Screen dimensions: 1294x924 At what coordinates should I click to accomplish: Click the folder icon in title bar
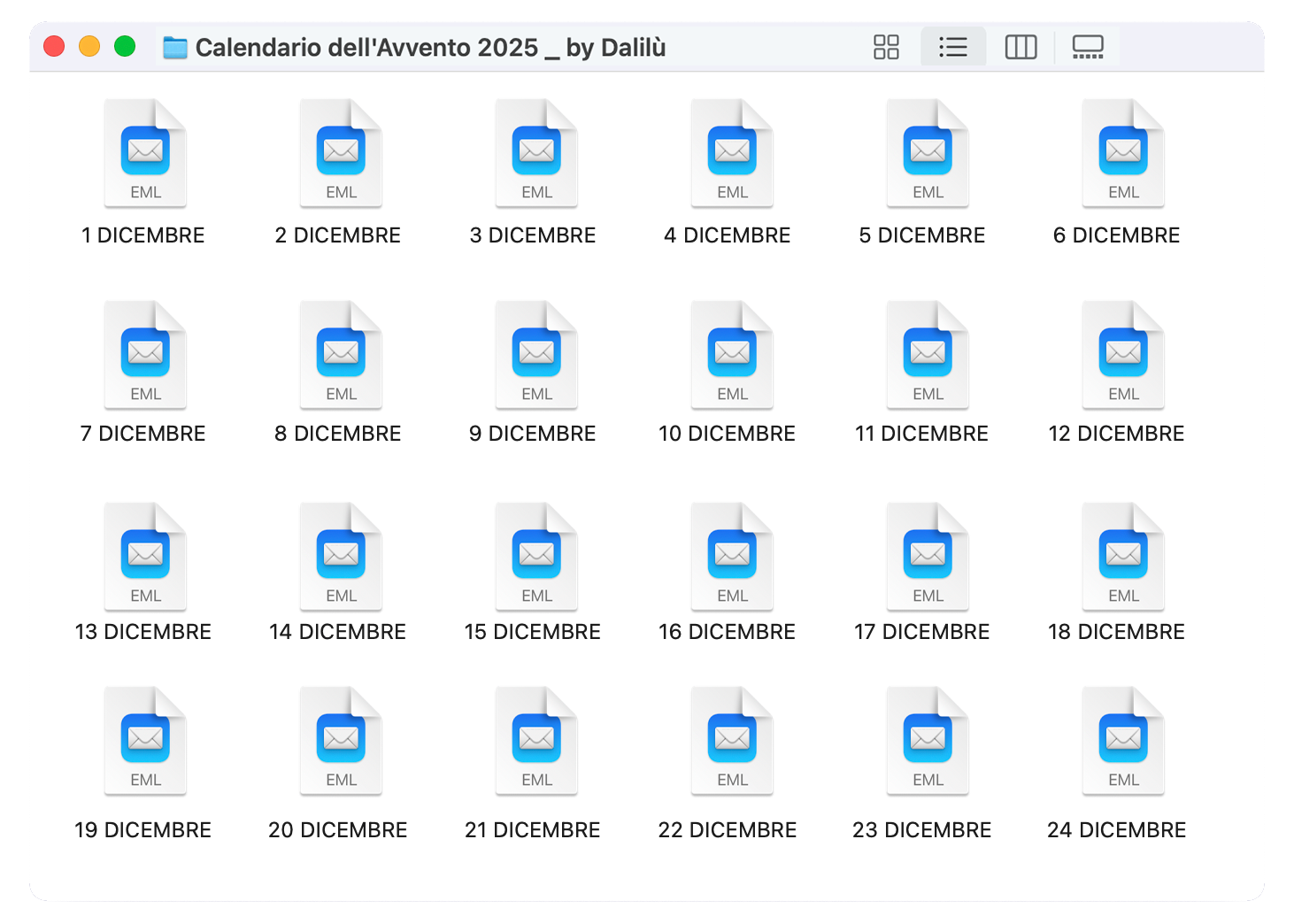coord(175,48)
